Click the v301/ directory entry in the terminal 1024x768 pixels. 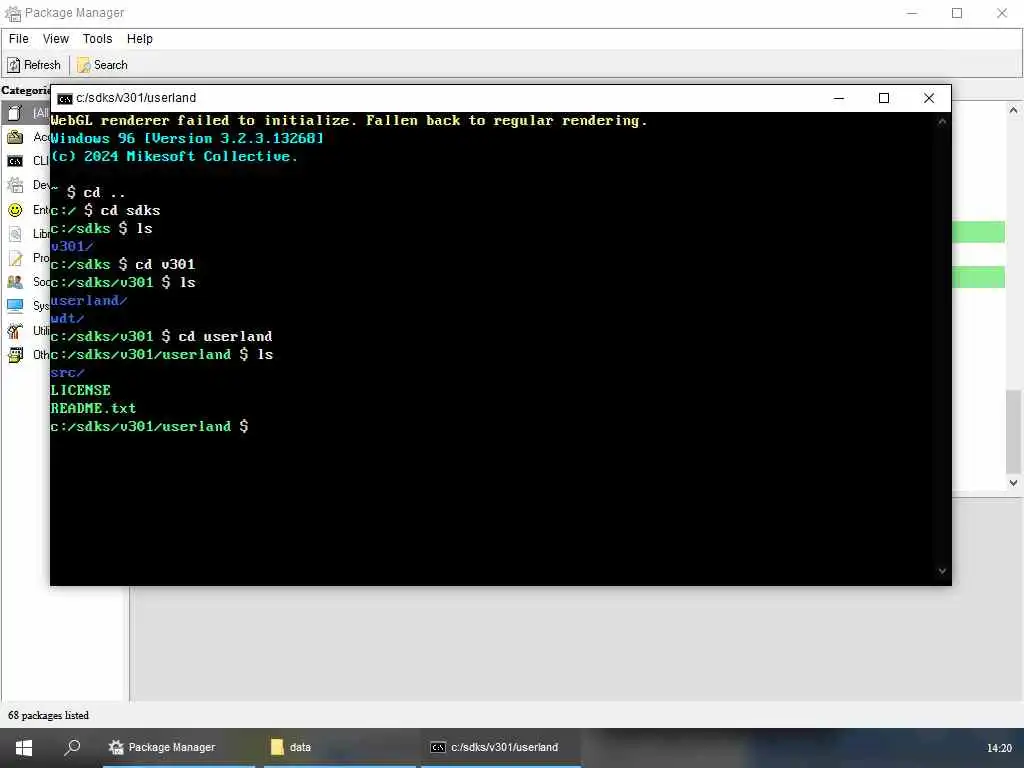(72, 246)
